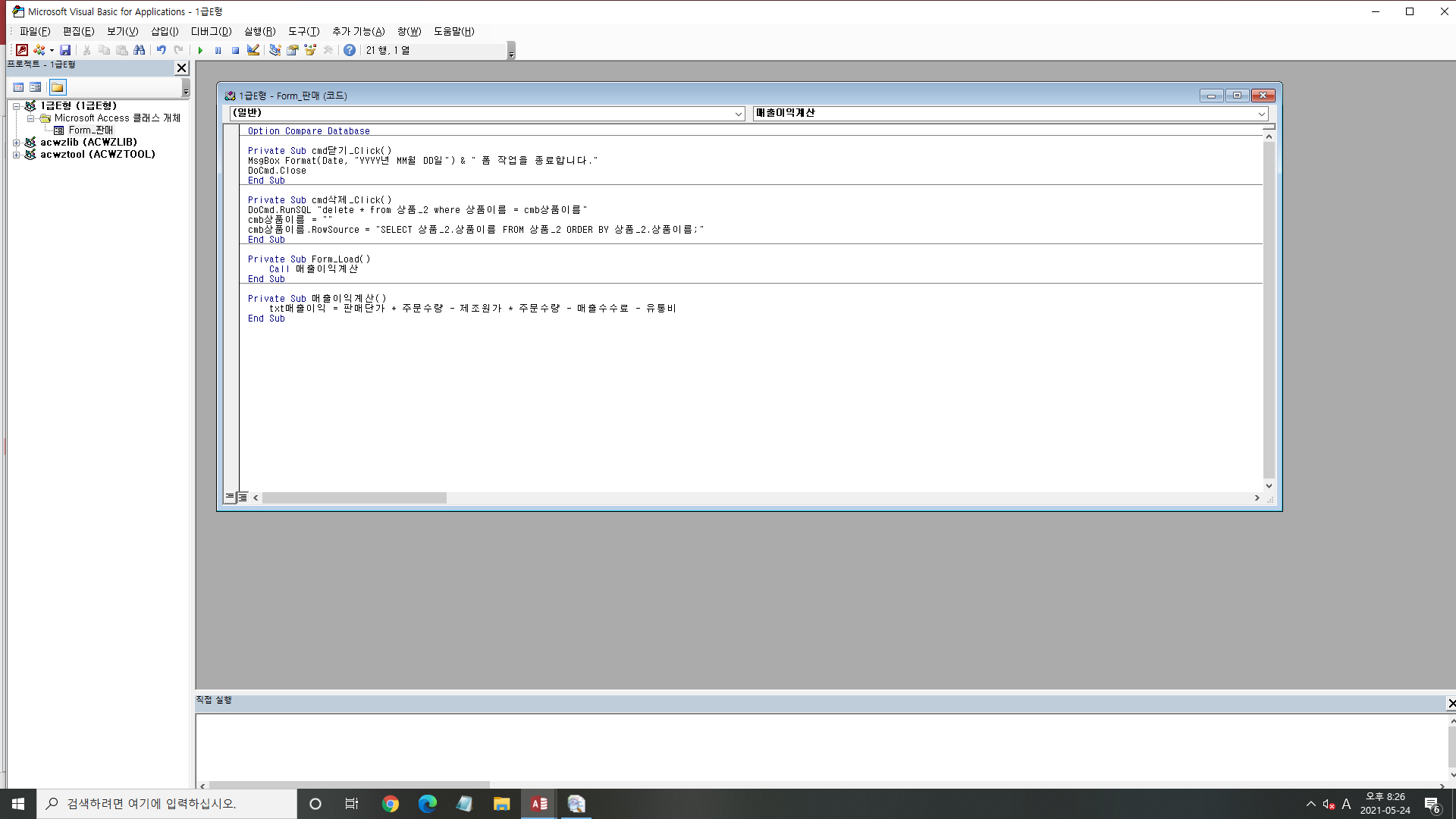Toggle Folders view in the Project panel
The image size is (1456, 819).
pos(58,87)
